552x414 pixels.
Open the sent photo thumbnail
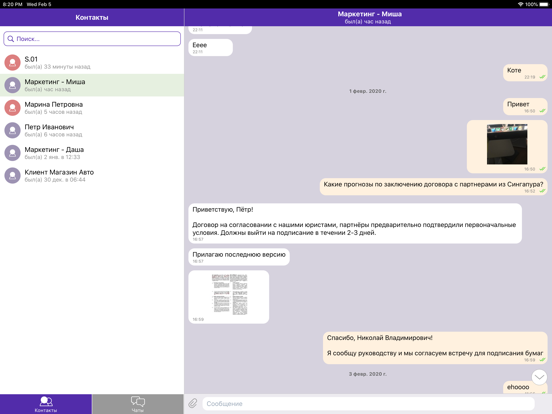pos(507,144)
